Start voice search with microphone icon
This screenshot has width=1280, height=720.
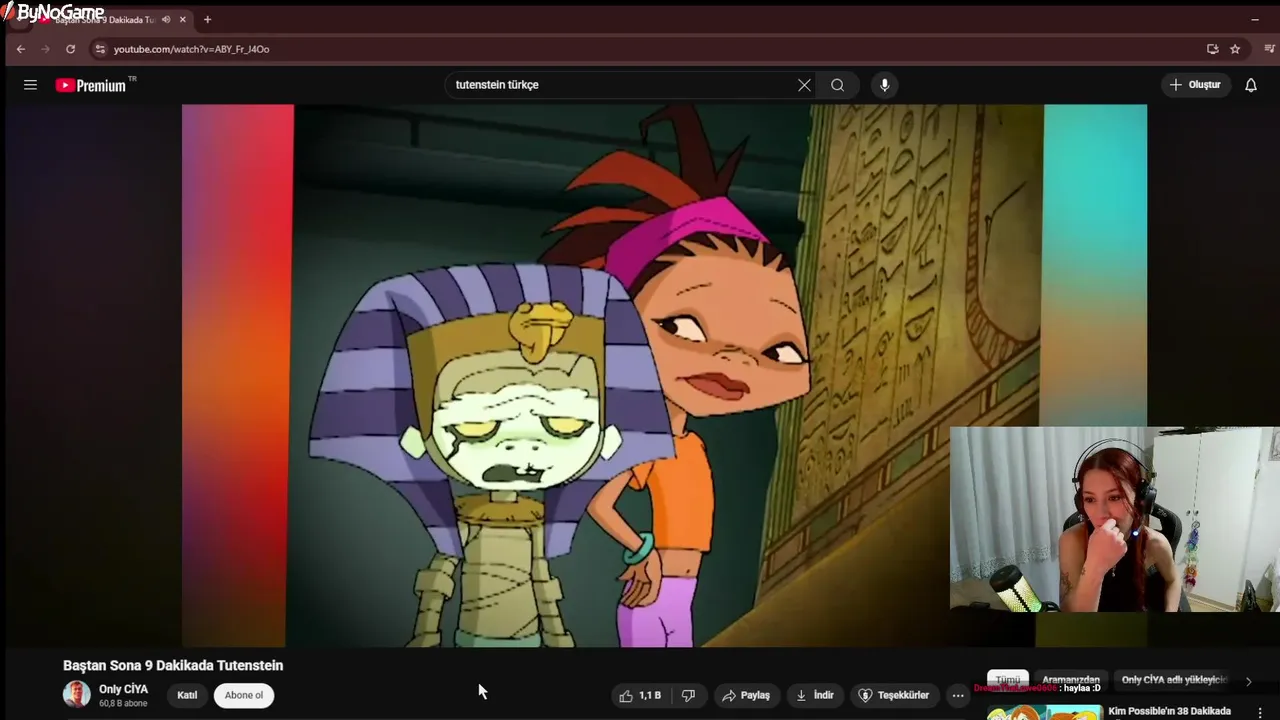pyautogui.click(x=884, y=85)
